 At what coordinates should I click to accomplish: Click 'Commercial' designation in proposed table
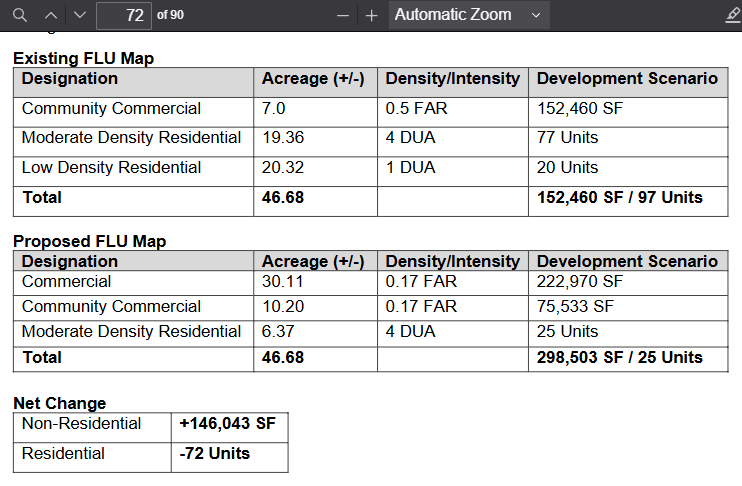(x=66, y=282)
